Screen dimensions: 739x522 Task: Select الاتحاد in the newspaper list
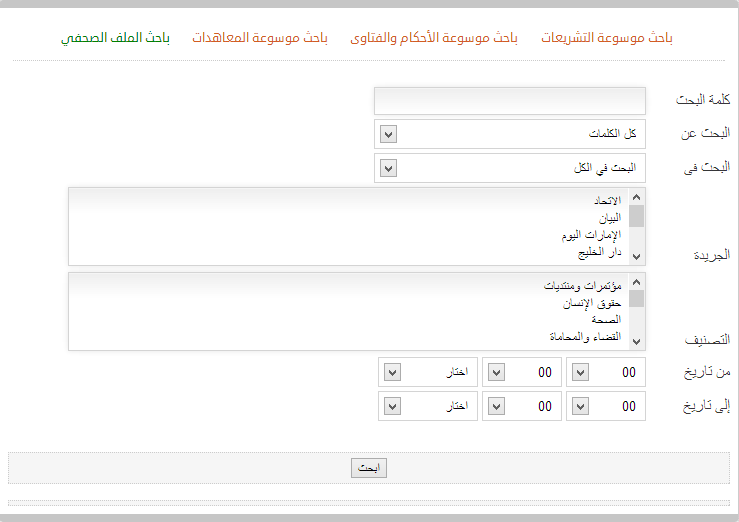[x=608, y=201]
